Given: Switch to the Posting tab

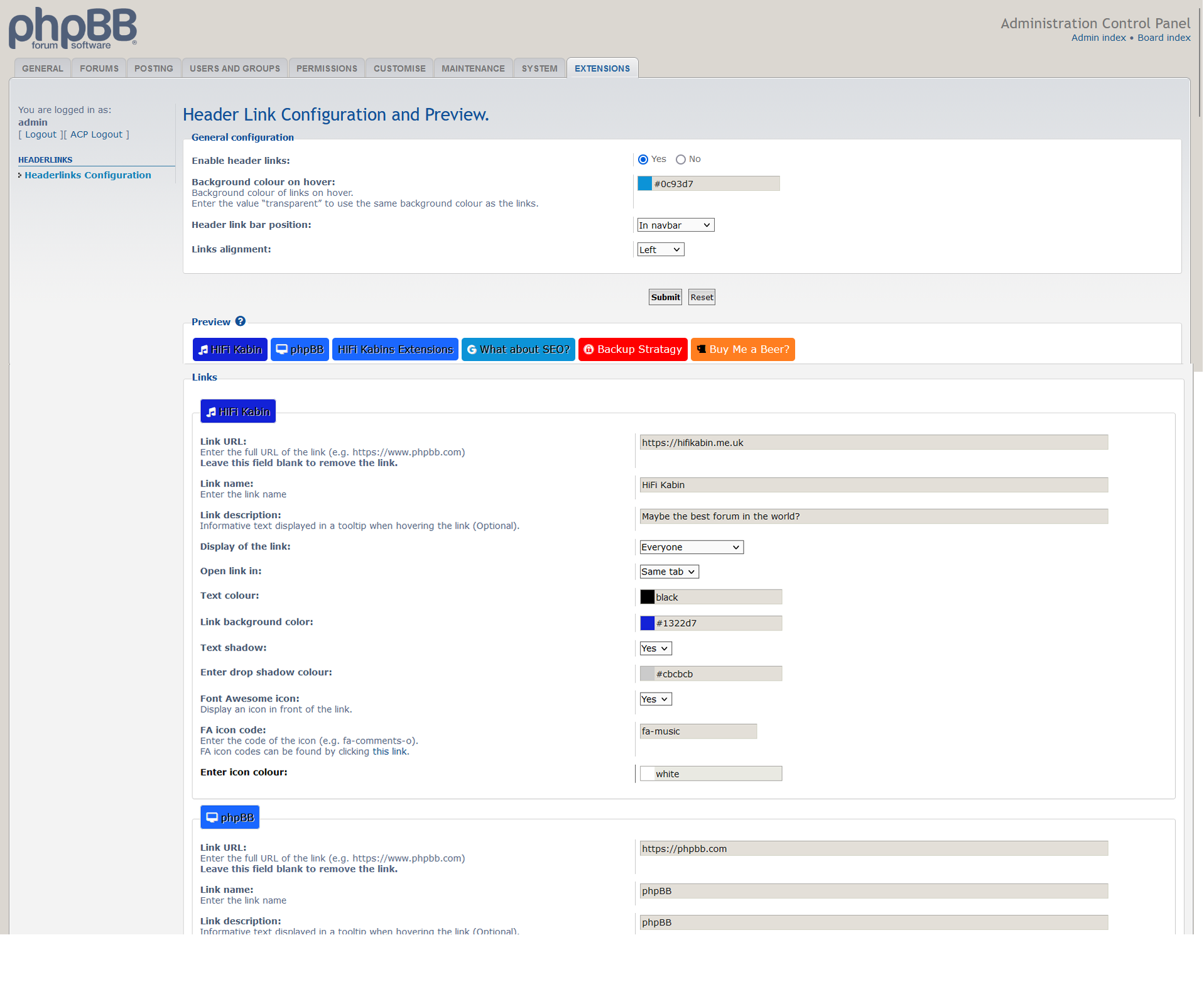Looking at the screenshot, I should click(154, 68).
